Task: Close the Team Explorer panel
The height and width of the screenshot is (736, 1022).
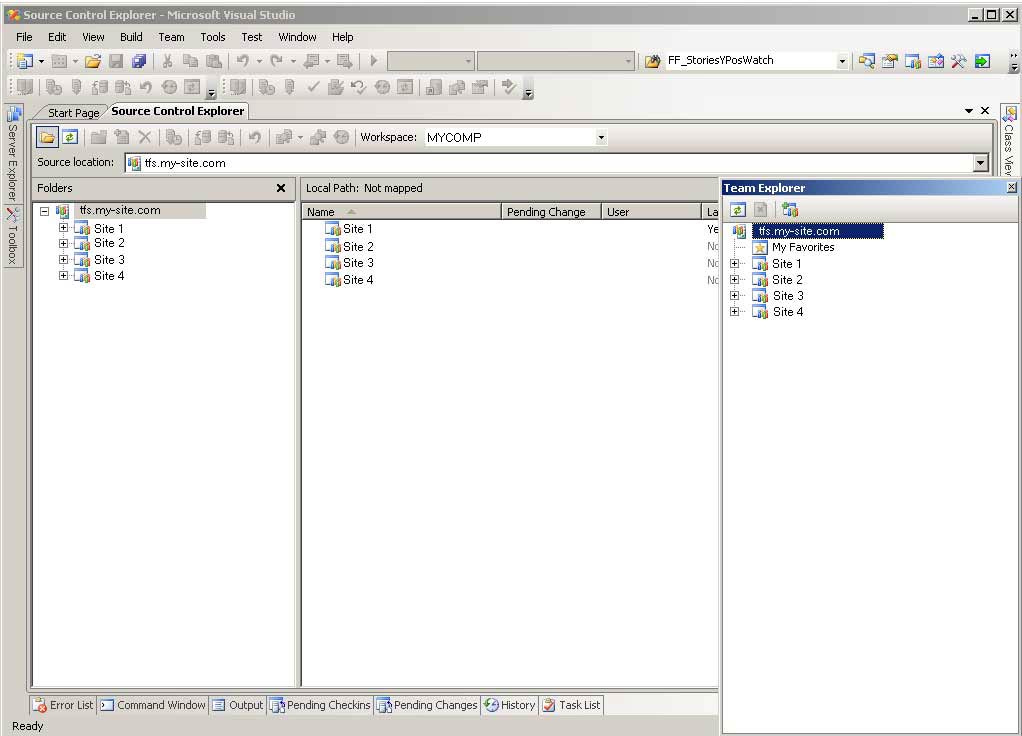Action: [x=1012, y=187]
